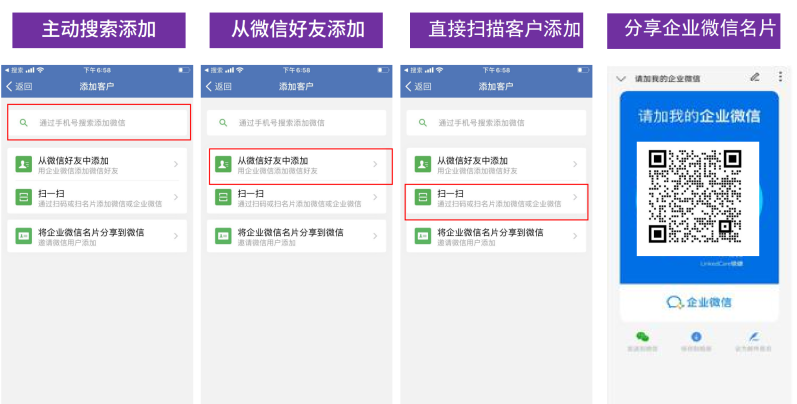Go 返回 on the screen under 主动搜索添加

click(19, 86)
